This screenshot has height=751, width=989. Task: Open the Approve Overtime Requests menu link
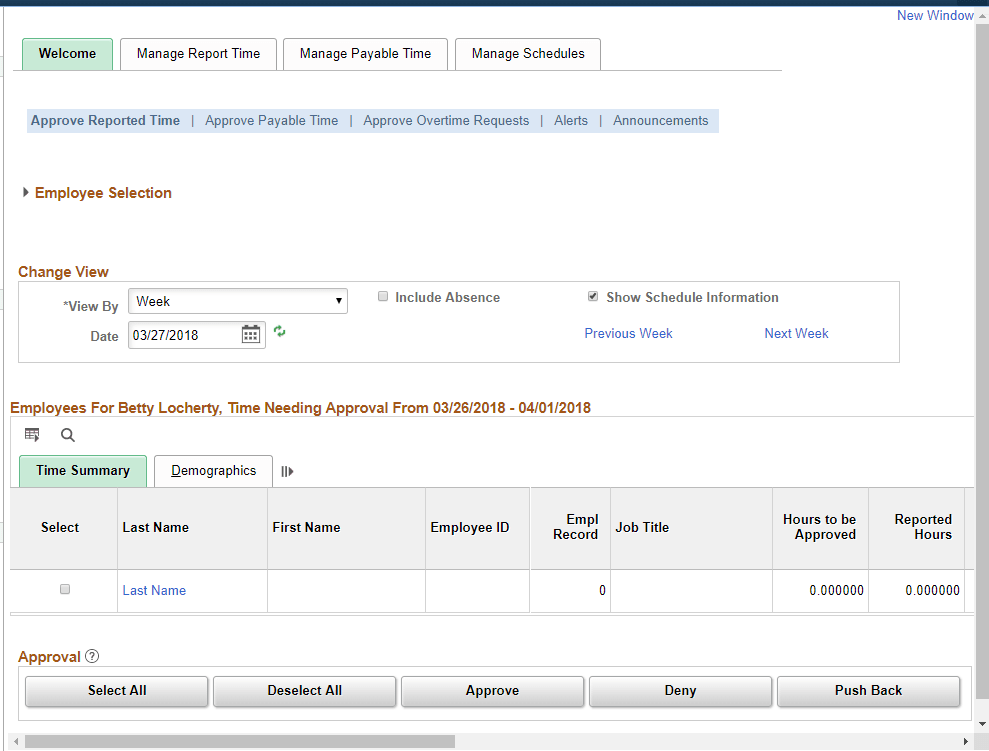(x=446, y=120)
